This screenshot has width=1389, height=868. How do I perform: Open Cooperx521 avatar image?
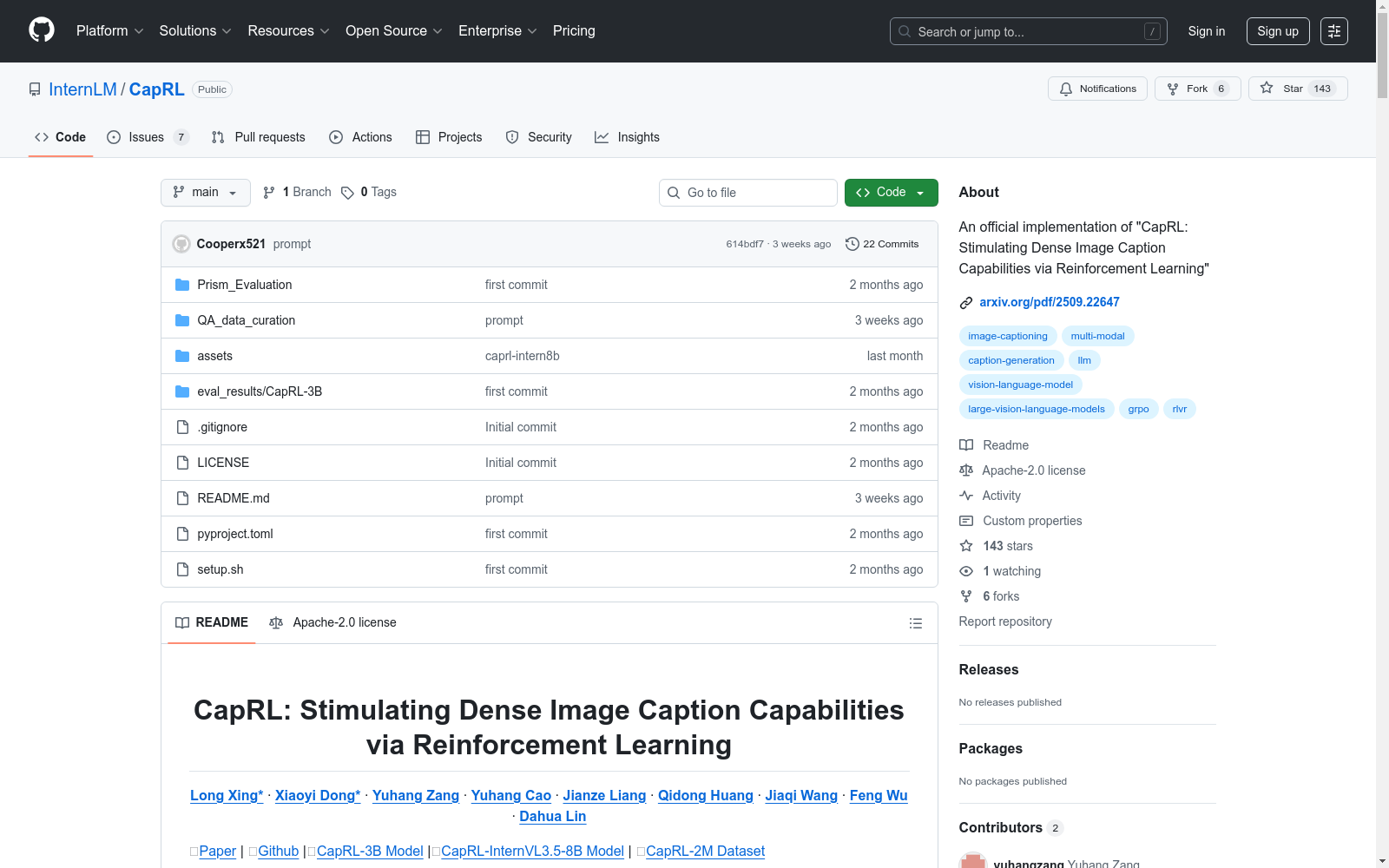[181, 244]
